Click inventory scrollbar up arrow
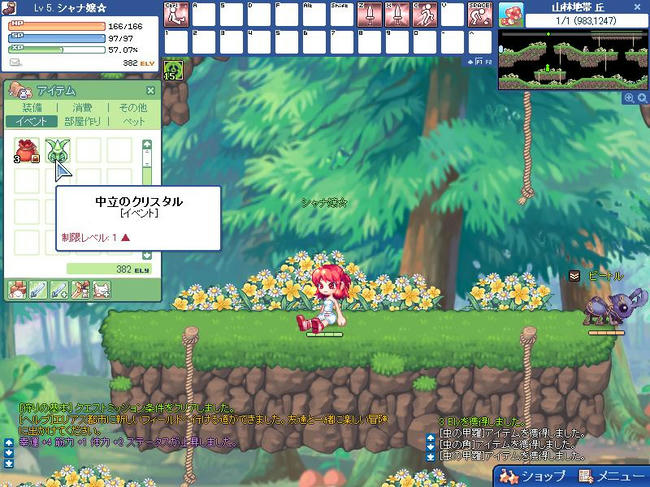This screenshot has width=650, height=487. 147,144
